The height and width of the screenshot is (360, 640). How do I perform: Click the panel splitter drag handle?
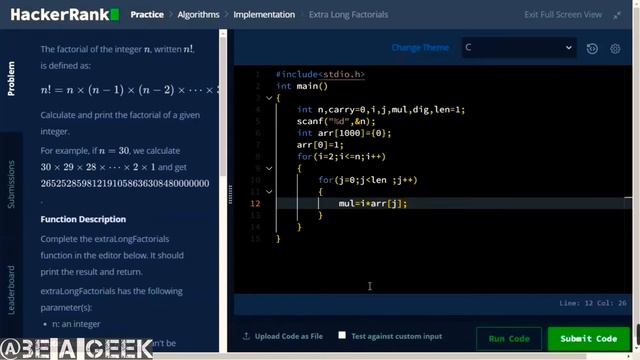231,194
